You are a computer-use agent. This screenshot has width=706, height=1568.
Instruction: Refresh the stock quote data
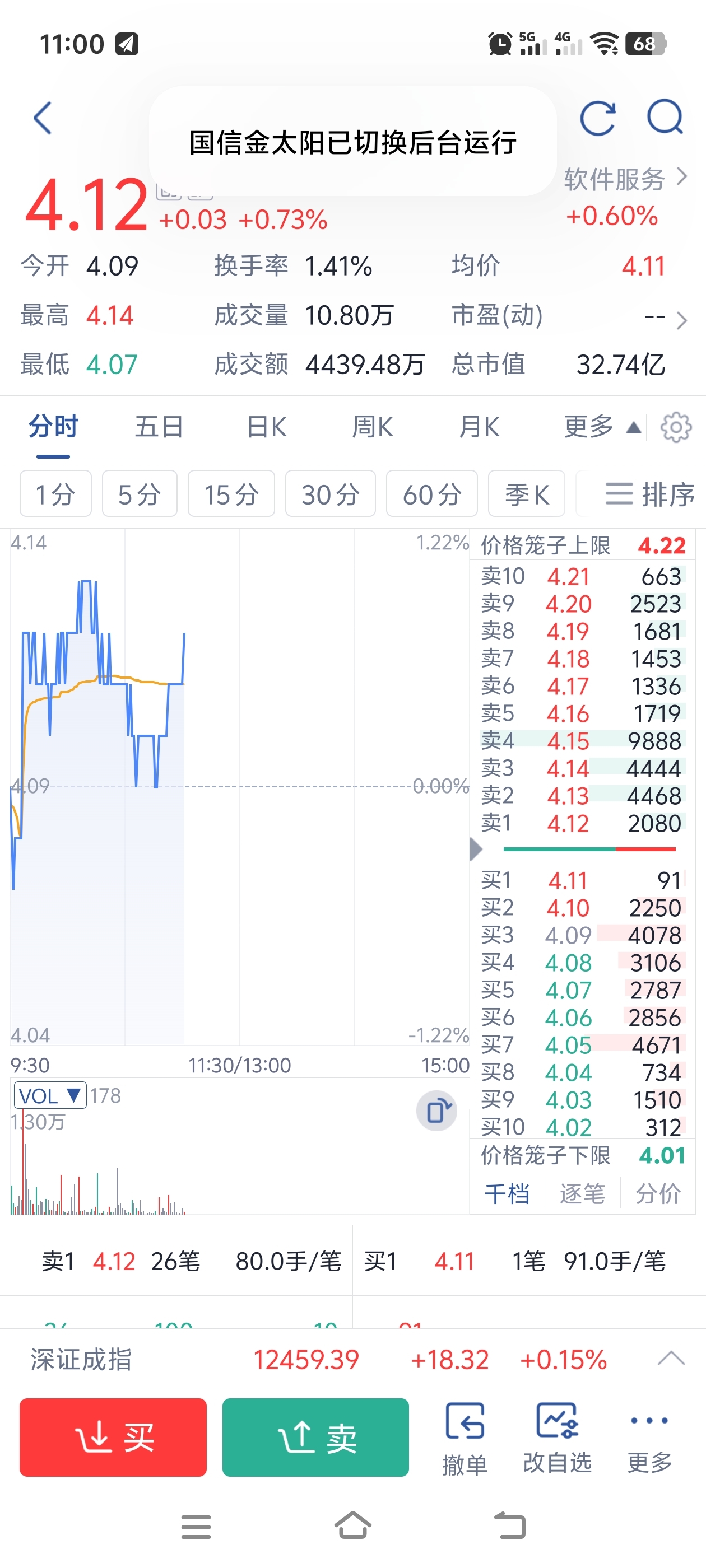tap(597, 118)
